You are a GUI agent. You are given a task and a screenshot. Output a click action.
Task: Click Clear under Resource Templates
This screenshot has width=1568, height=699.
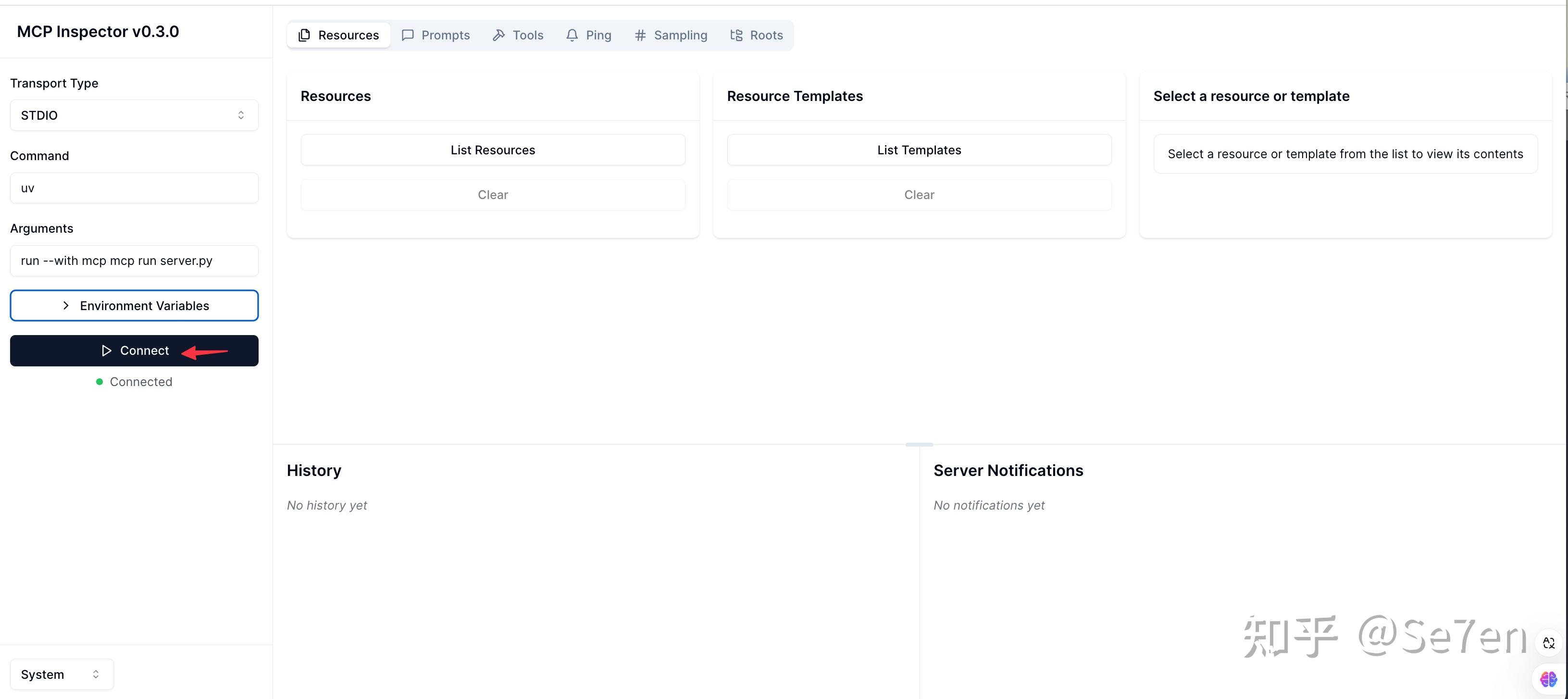point(919,195)
